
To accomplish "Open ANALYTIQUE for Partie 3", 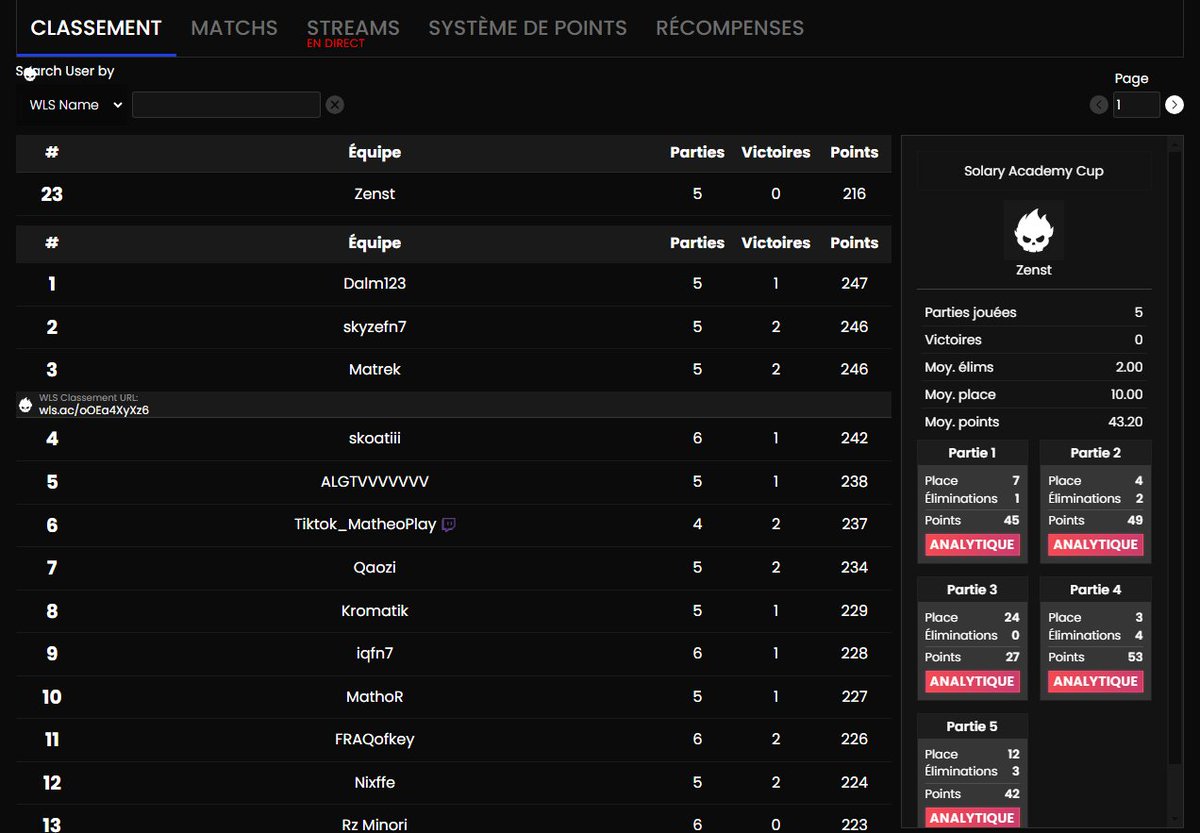I will point(972,681).
